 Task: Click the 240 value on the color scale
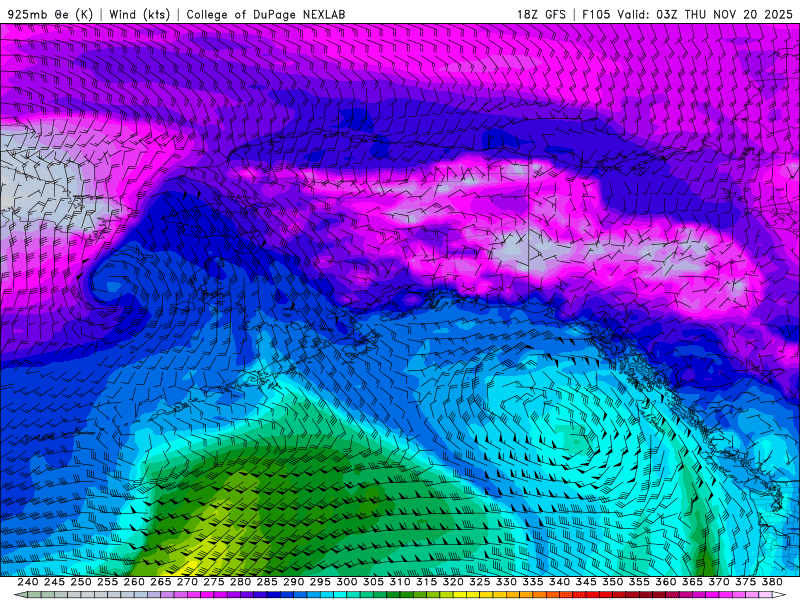tap(28, 582)
